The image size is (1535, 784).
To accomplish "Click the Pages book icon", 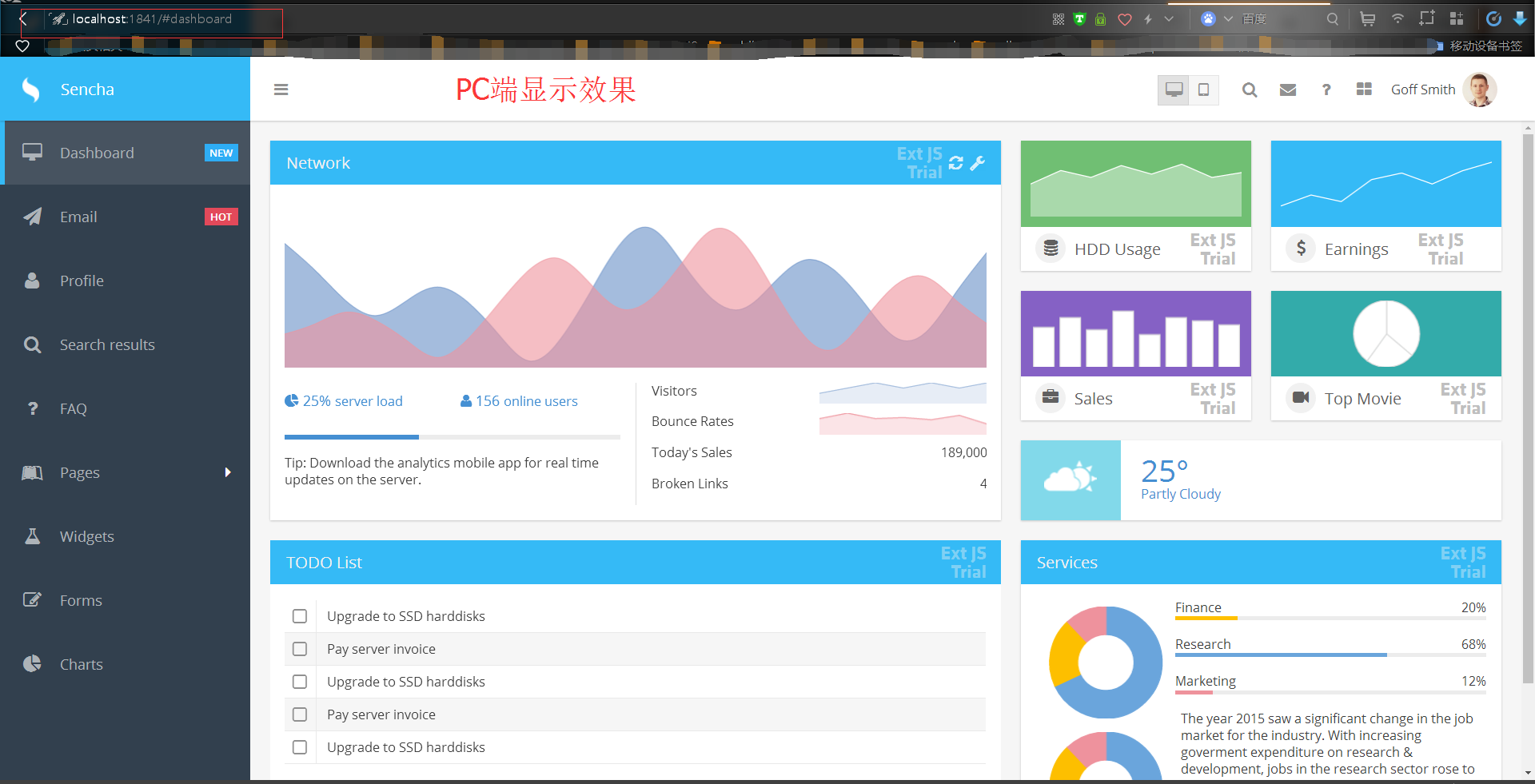I will click(32, 472).
